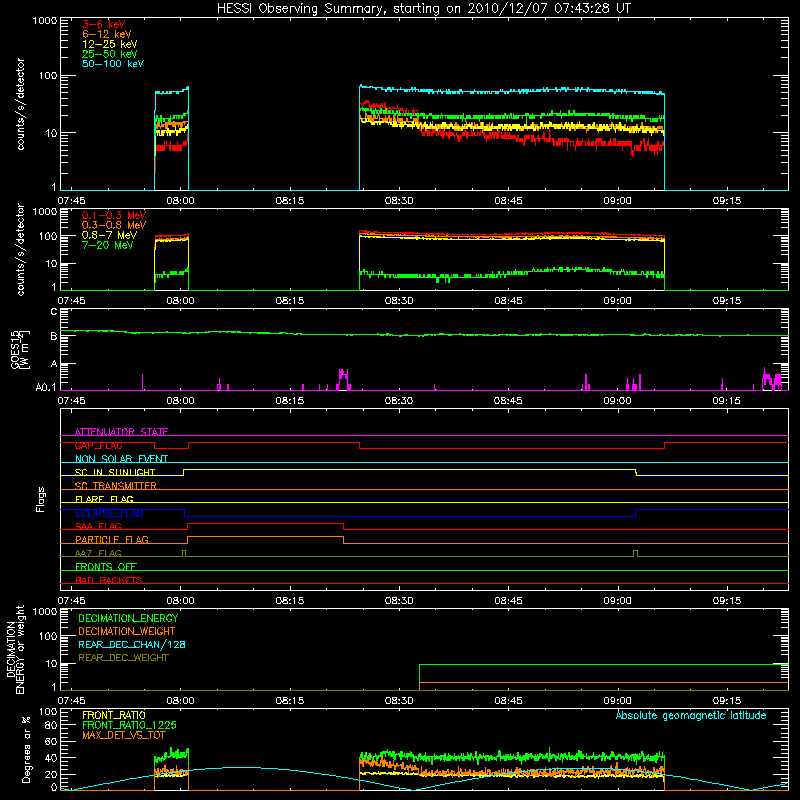Select the NON_SOLAR_EVENT flag label
This screenshot has width=800, height=800.
coord(121,459)
